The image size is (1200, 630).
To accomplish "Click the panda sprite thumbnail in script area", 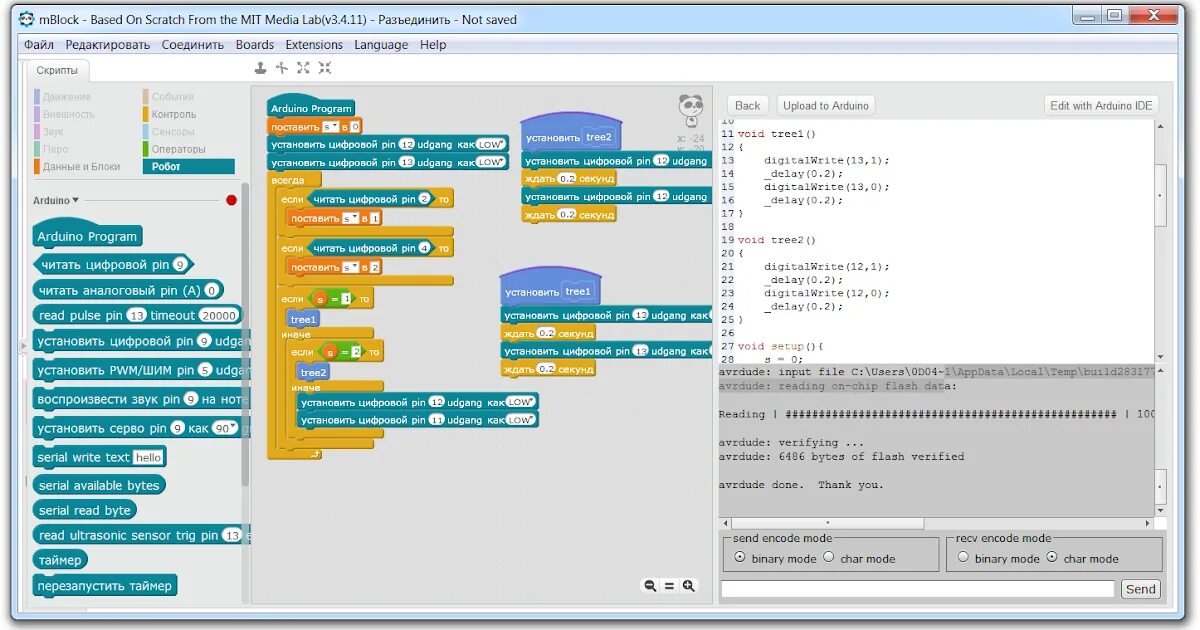I will 691,110.
